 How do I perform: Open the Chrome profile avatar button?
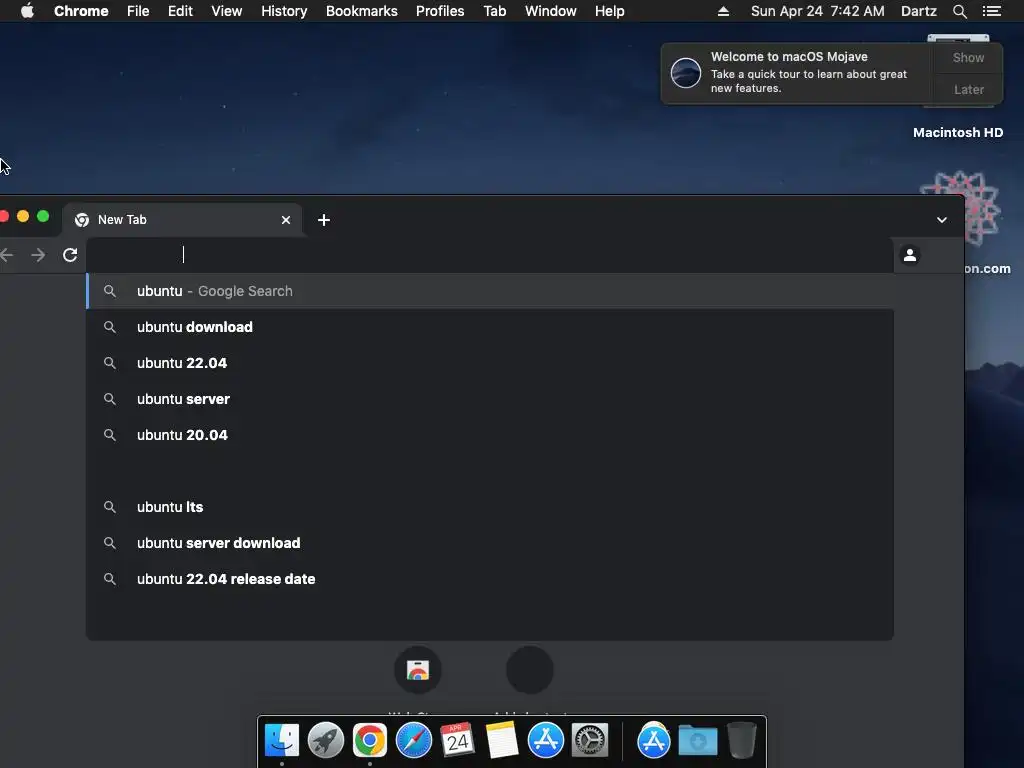(910, 255)
